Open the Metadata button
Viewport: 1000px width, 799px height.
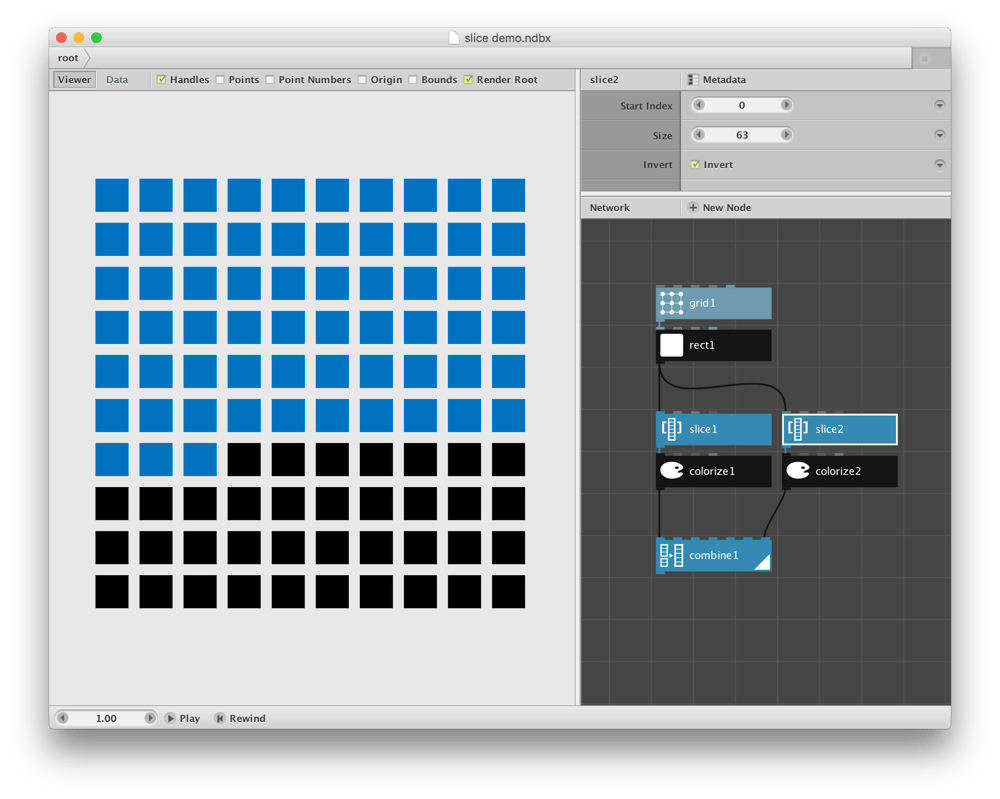point(717,80)
